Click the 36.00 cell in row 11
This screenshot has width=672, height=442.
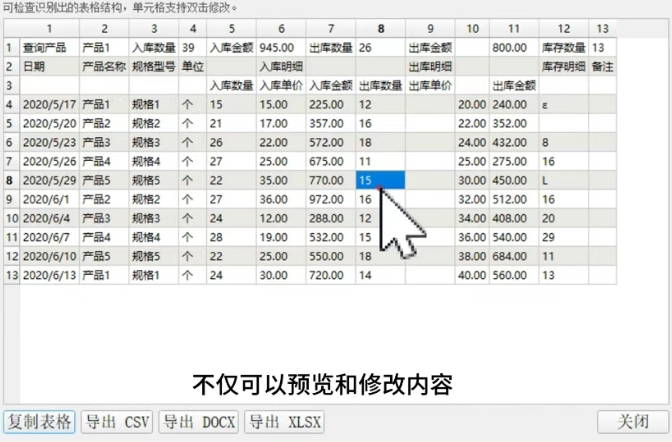(472, 237)
